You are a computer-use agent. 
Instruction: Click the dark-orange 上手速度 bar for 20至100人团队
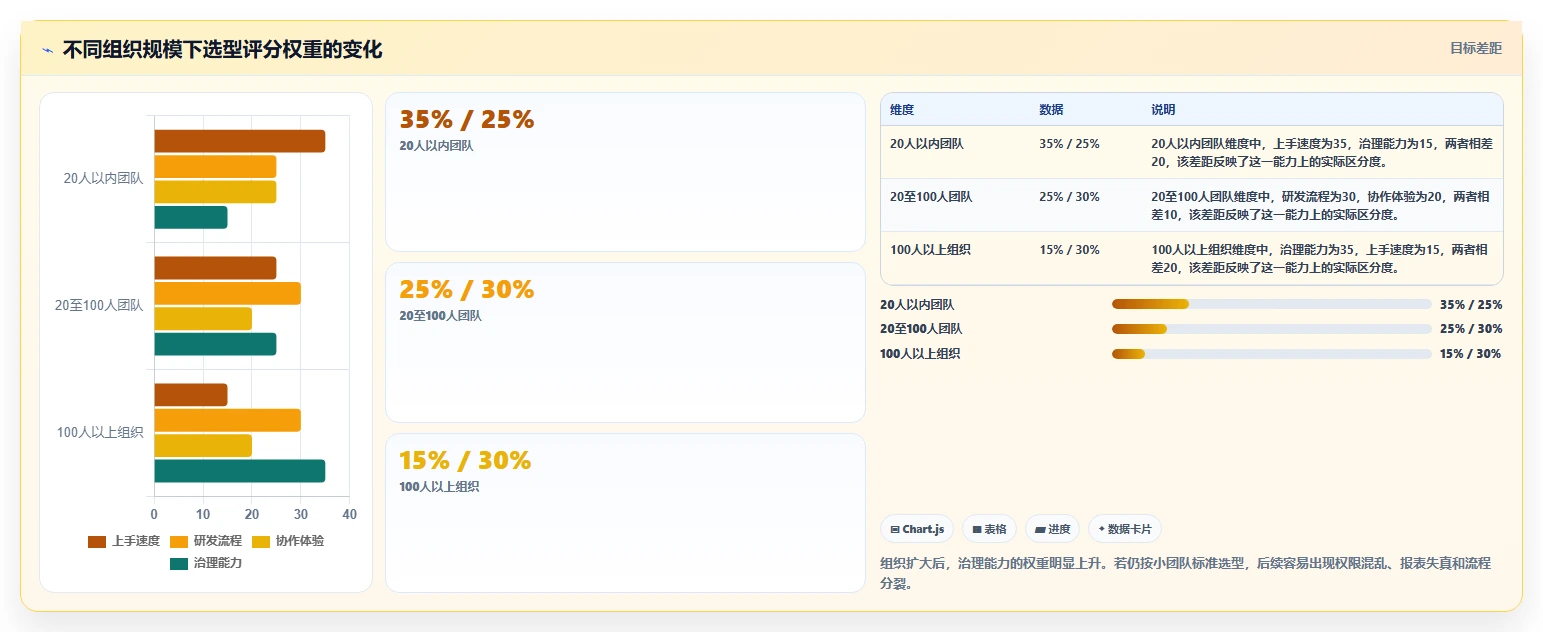tap(215, 268)
